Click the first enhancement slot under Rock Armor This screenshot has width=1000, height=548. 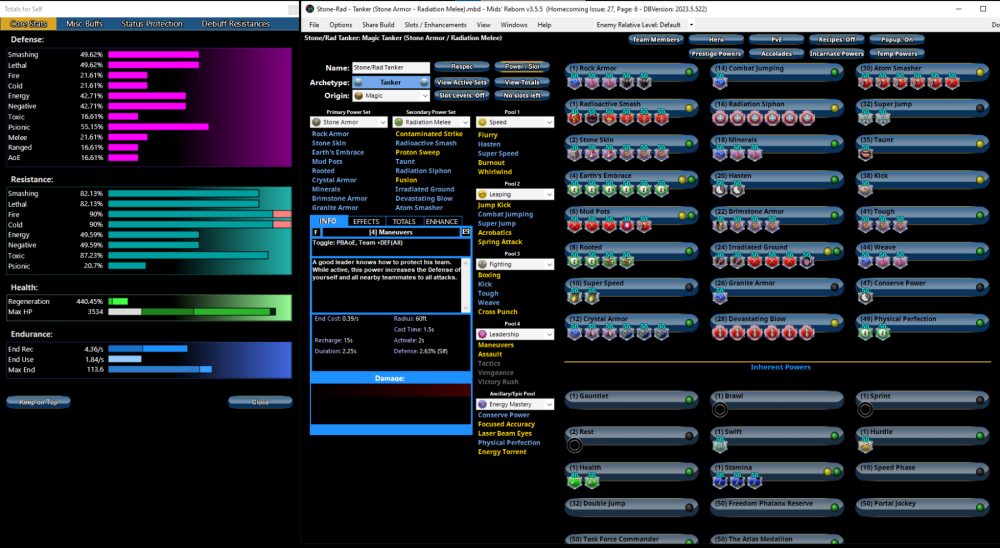575,83
